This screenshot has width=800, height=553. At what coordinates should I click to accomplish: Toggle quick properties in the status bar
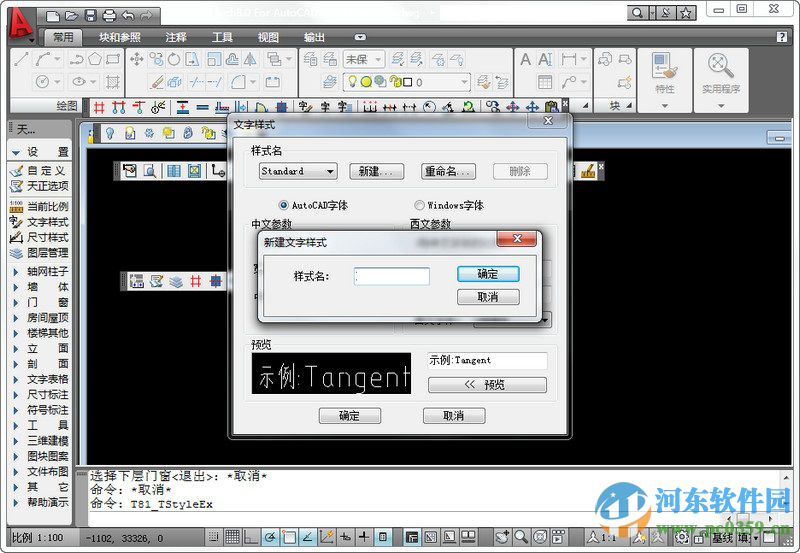[x=383, y=537]
